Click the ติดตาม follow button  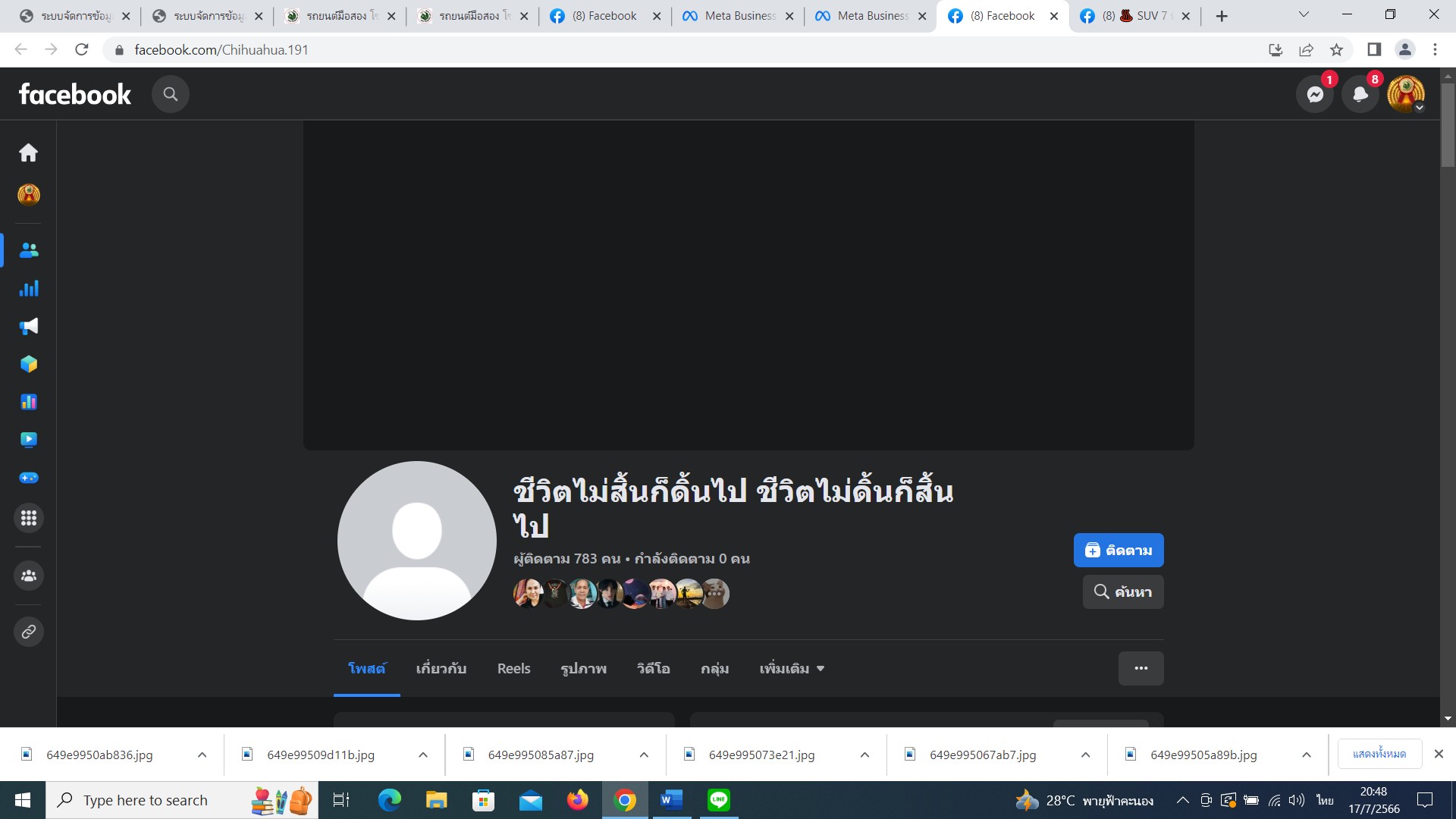point(1119,551)
